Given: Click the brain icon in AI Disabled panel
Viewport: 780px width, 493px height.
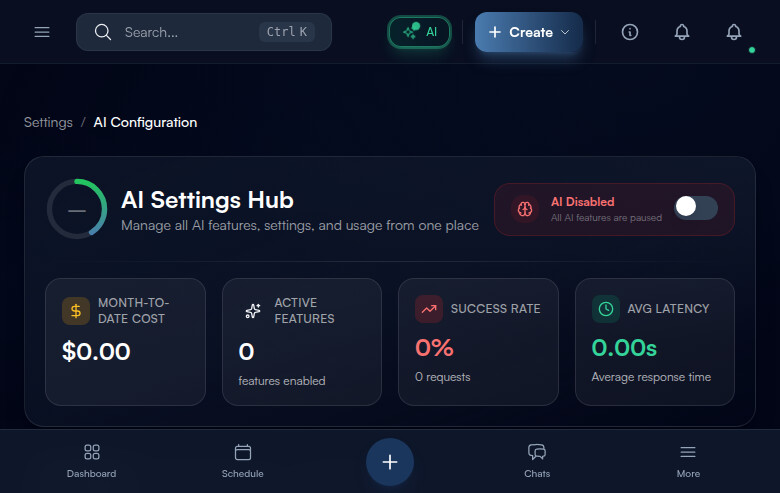Looking at the screenshot, I should point(525,209).
